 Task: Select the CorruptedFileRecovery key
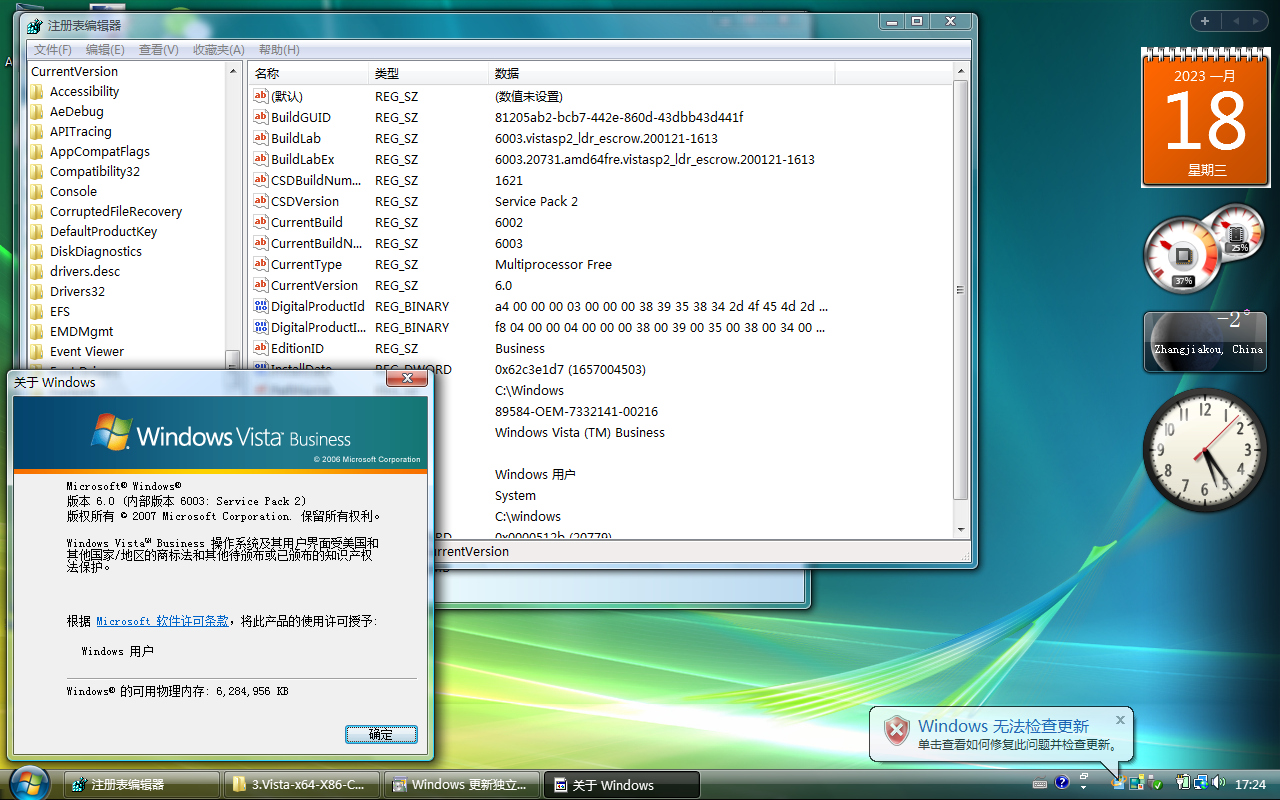116,211
